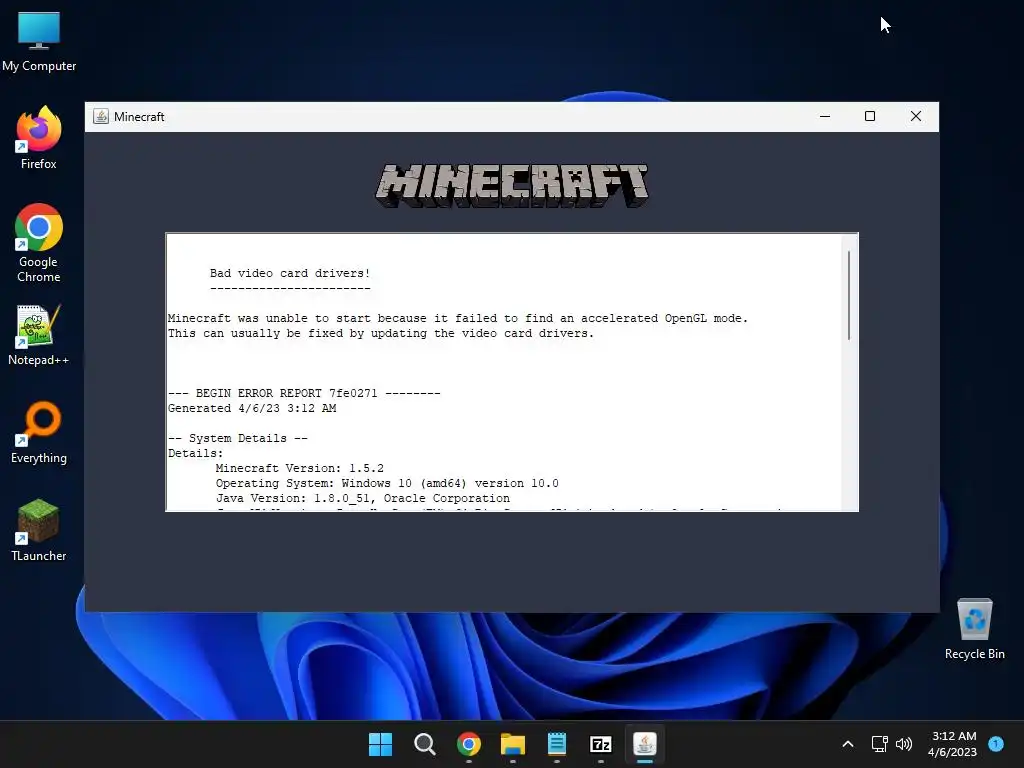Click the 'BEGIN ERROR REPORT 7fe0271' line
This screenshot has width=1024, height=768.
pos(304,393)
